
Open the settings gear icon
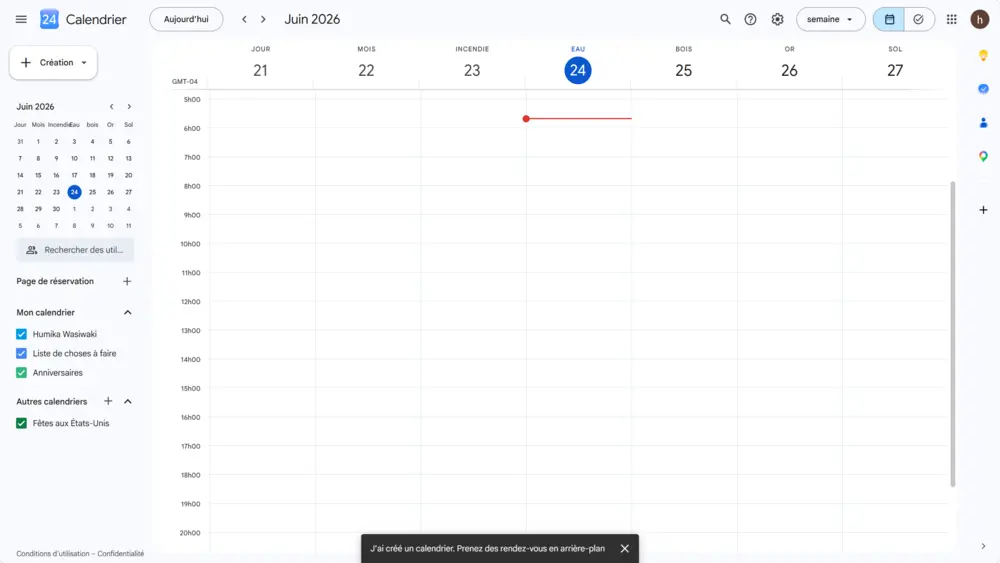tap(777, 19)
